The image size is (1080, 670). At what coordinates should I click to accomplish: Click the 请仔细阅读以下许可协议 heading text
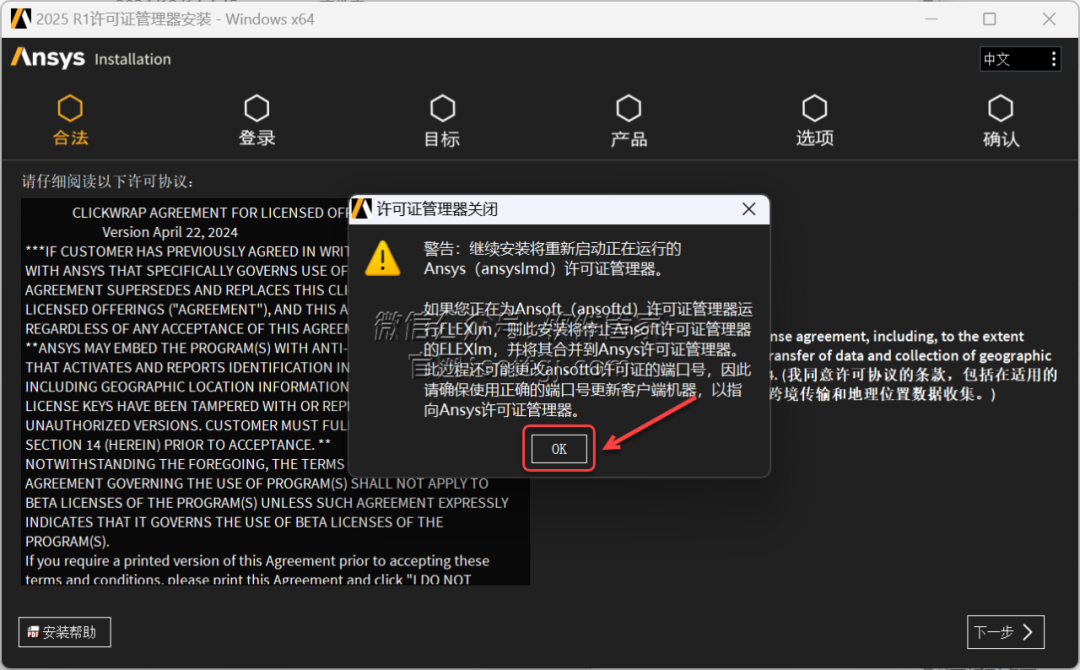tap(108, 182)
